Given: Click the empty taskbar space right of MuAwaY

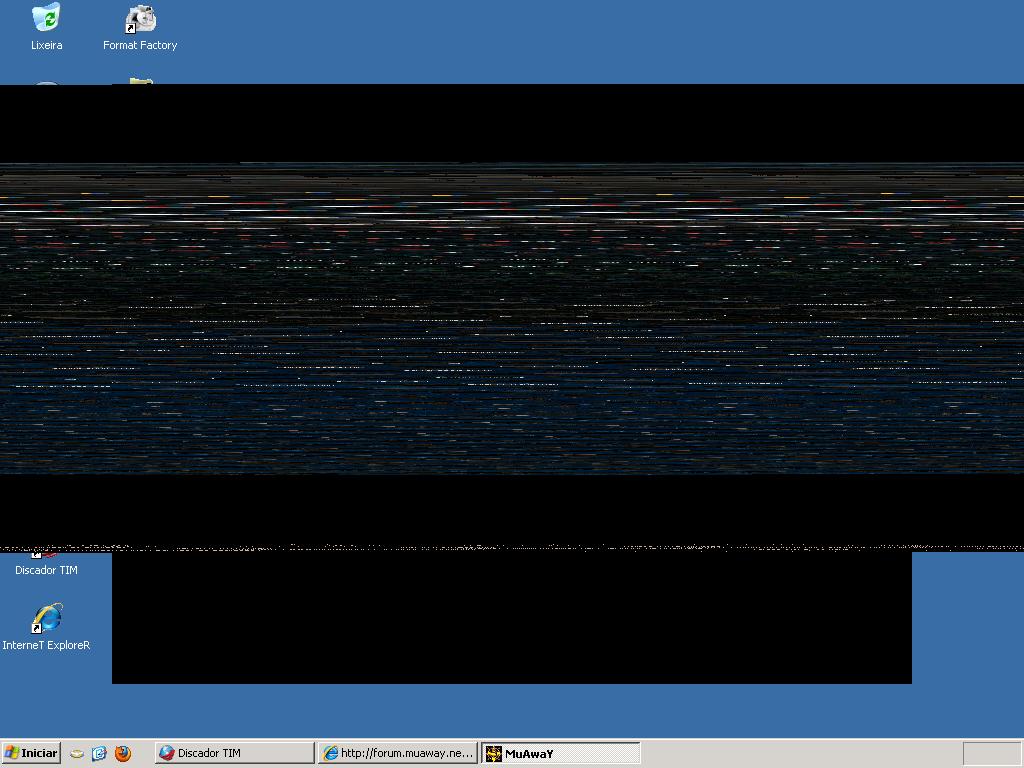Looking at the screenshot, I should pos(800,753).
